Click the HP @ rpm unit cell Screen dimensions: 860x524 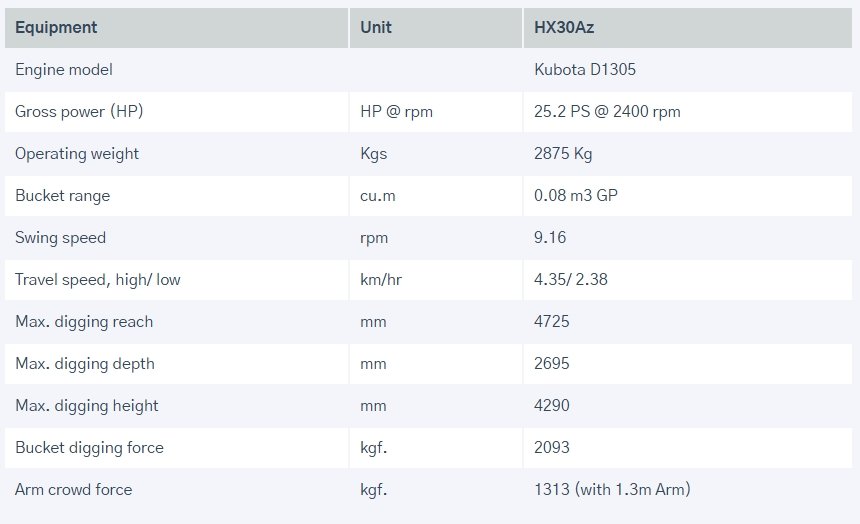pos(396,112)
